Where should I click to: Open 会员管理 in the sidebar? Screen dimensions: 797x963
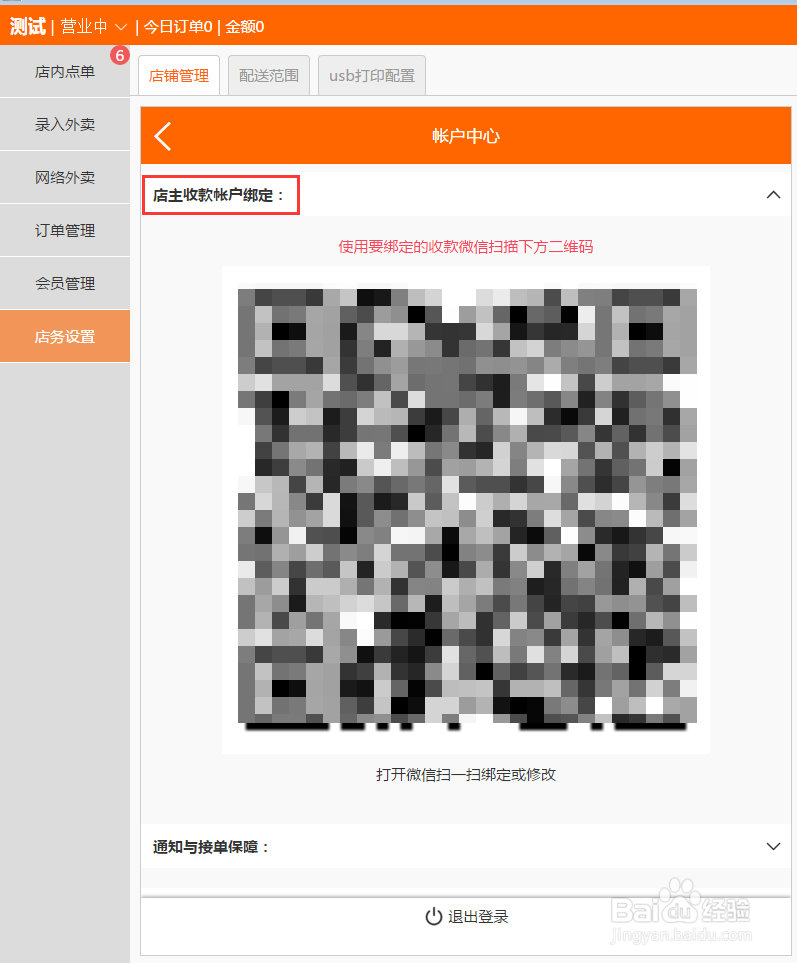tap(65, 283)
